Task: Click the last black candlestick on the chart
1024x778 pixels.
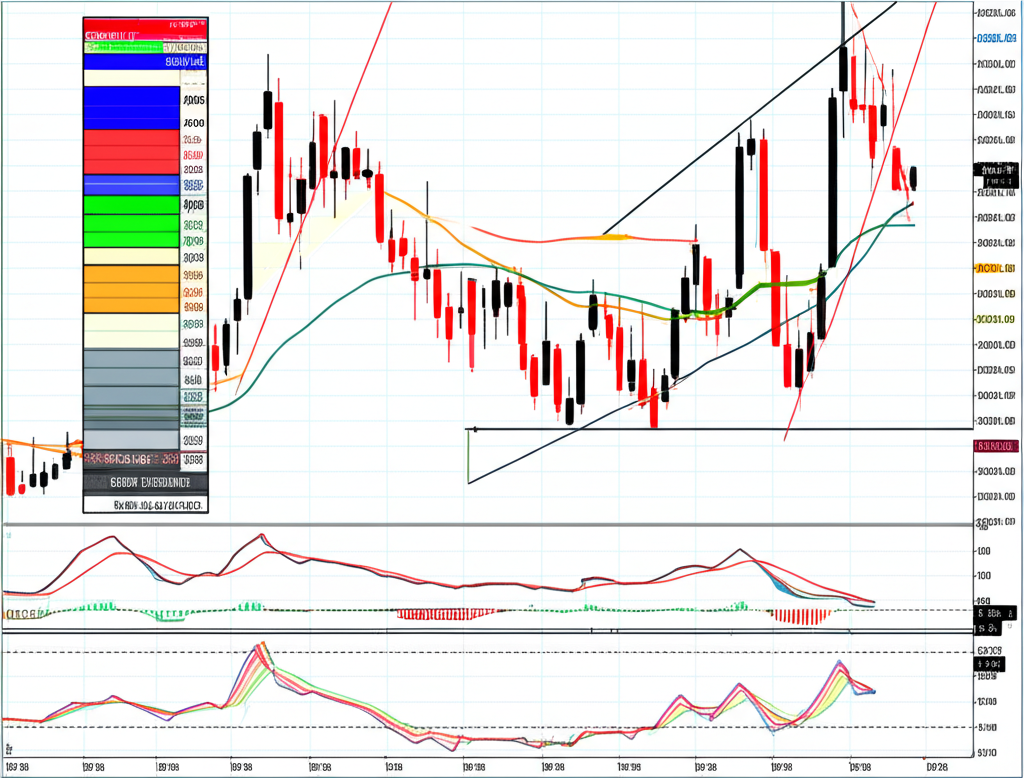Action: [x=913, y=178]
